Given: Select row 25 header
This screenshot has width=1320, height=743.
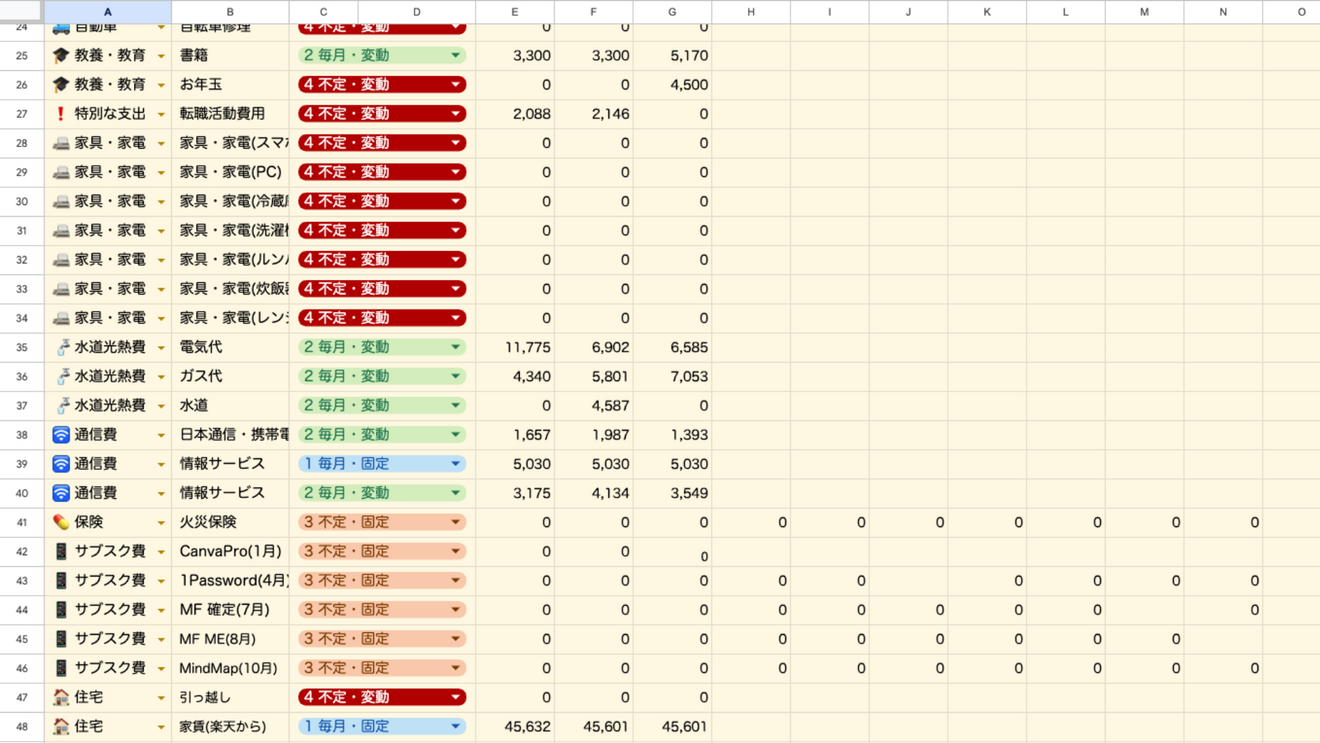Looking at the screenshot, I should [22, 56].
